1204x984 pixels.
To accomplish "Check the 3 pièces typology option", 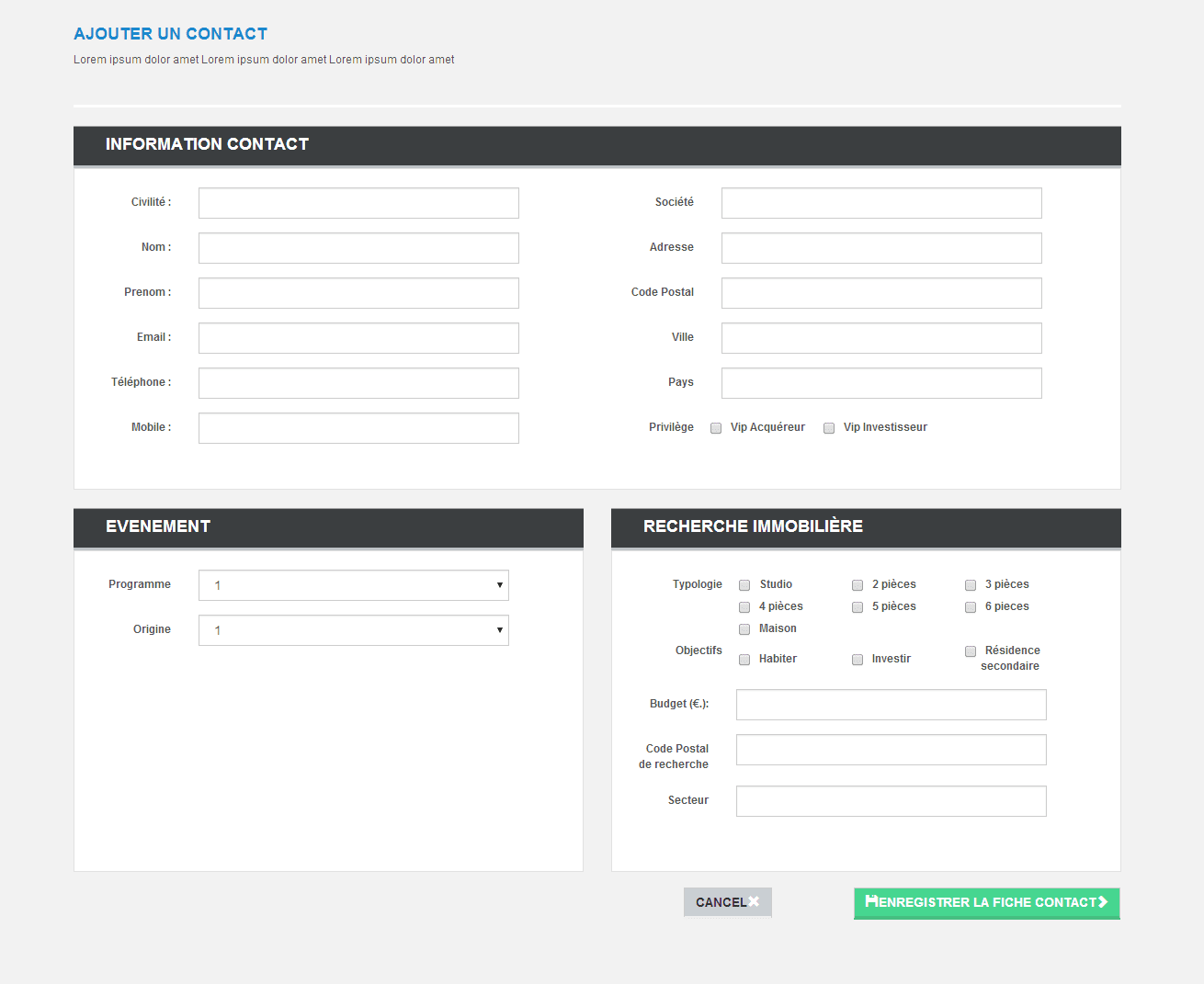I will coord(971,584).
